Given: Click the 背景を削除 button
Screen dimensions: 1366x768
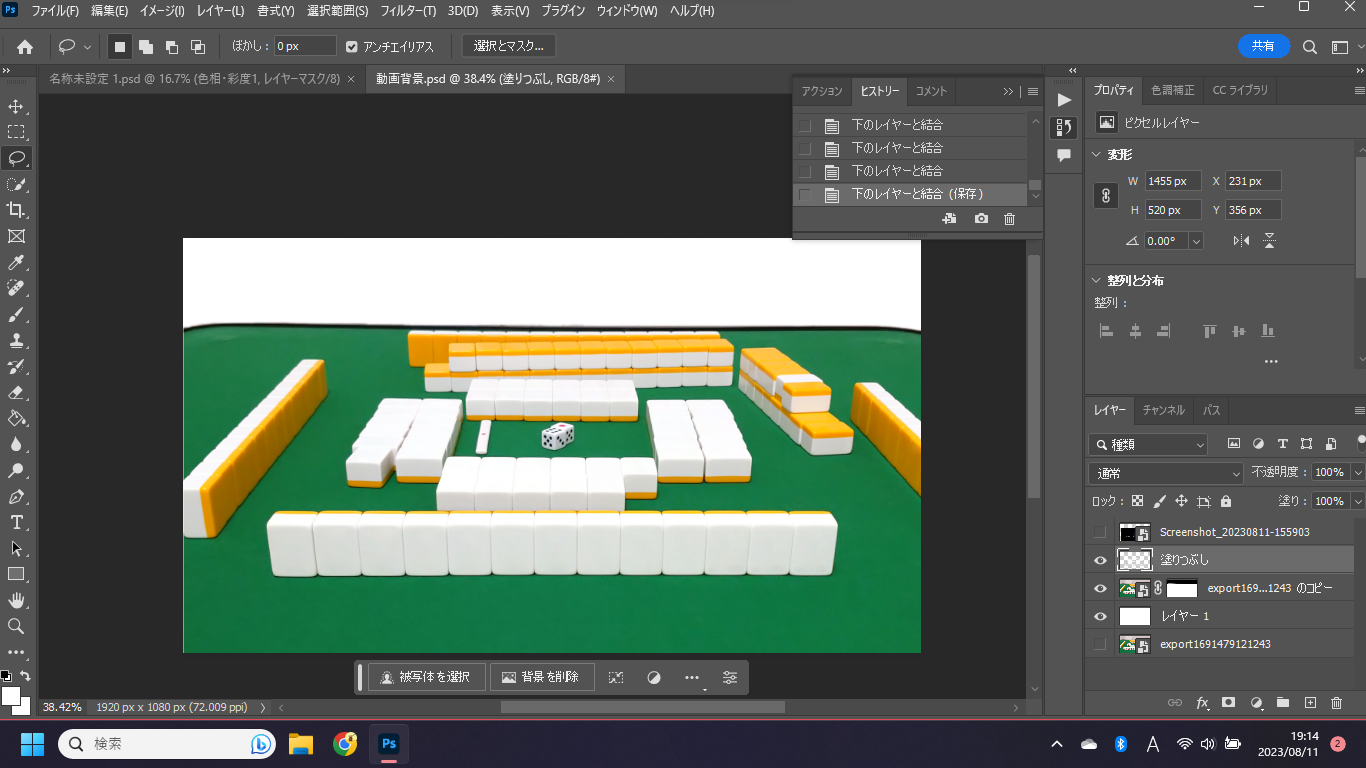Looking at the screenshot, I should point(540,677).
